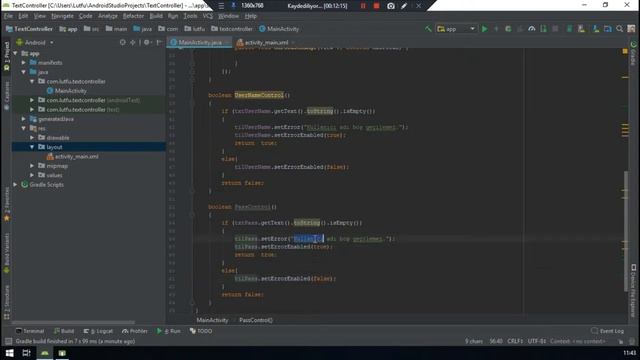Open the Build menu
This screenshot has height=360, width=640.
tap(156, 16)
